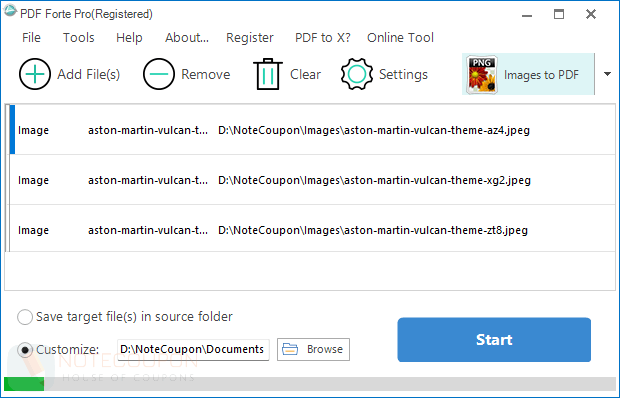Image resolution: width=620 pixels, height=398 pixels.
Task: Click the Browse button label
Action: [325, 349]
